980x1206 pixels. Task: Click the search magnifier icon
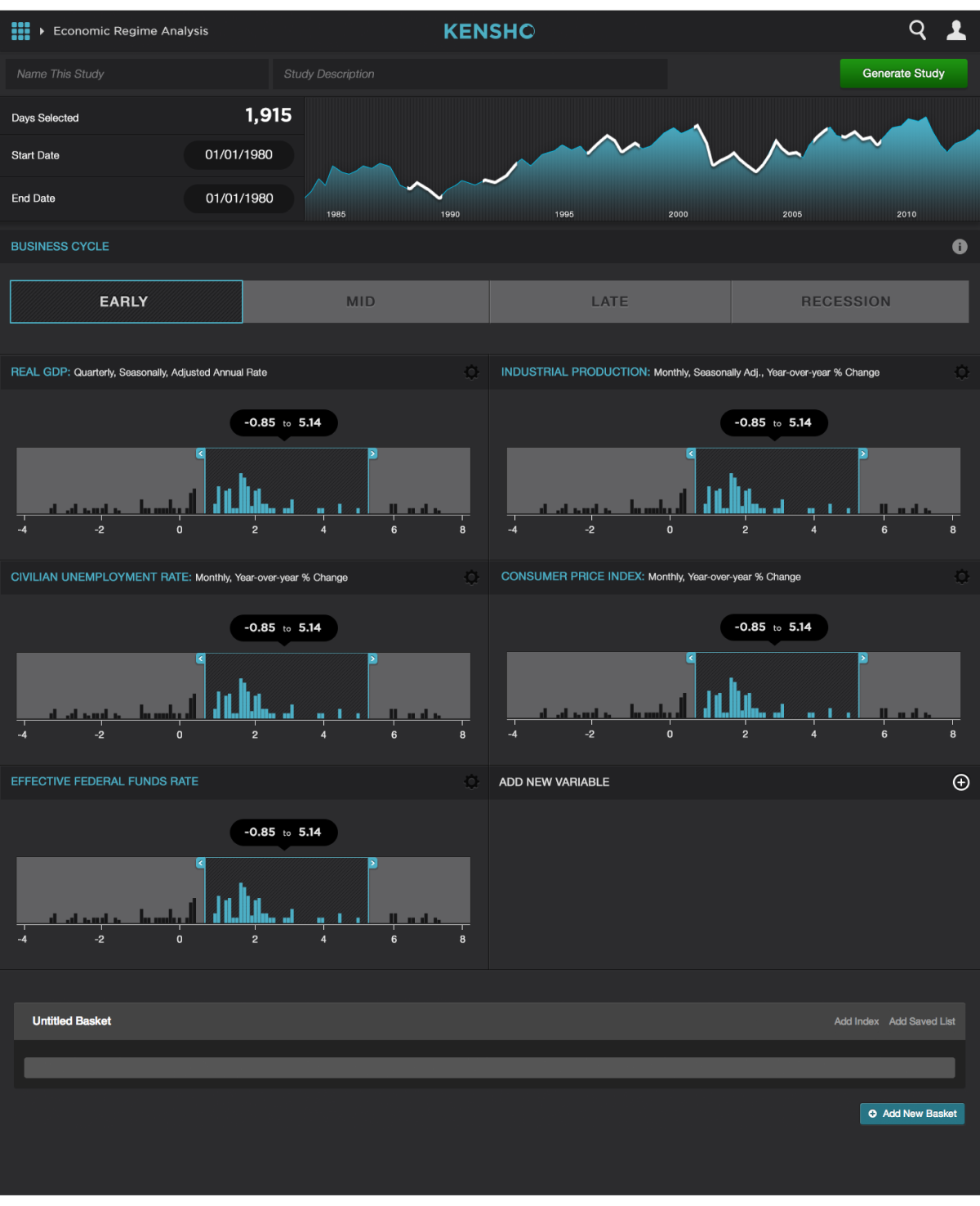[918, 30]
